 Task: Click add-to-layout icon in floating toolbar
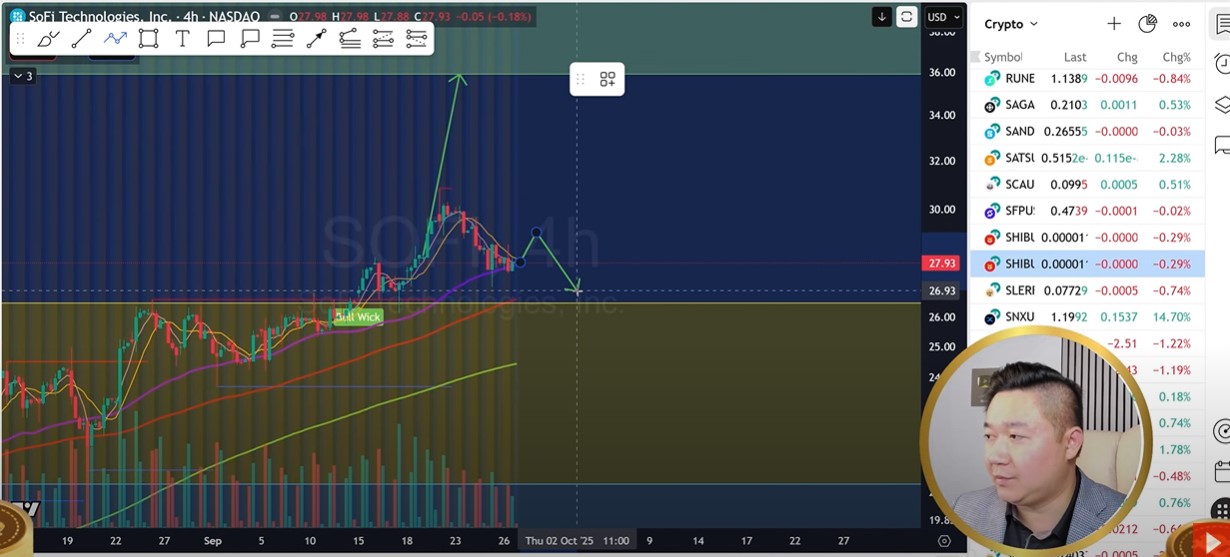click(x=607, y=79)
